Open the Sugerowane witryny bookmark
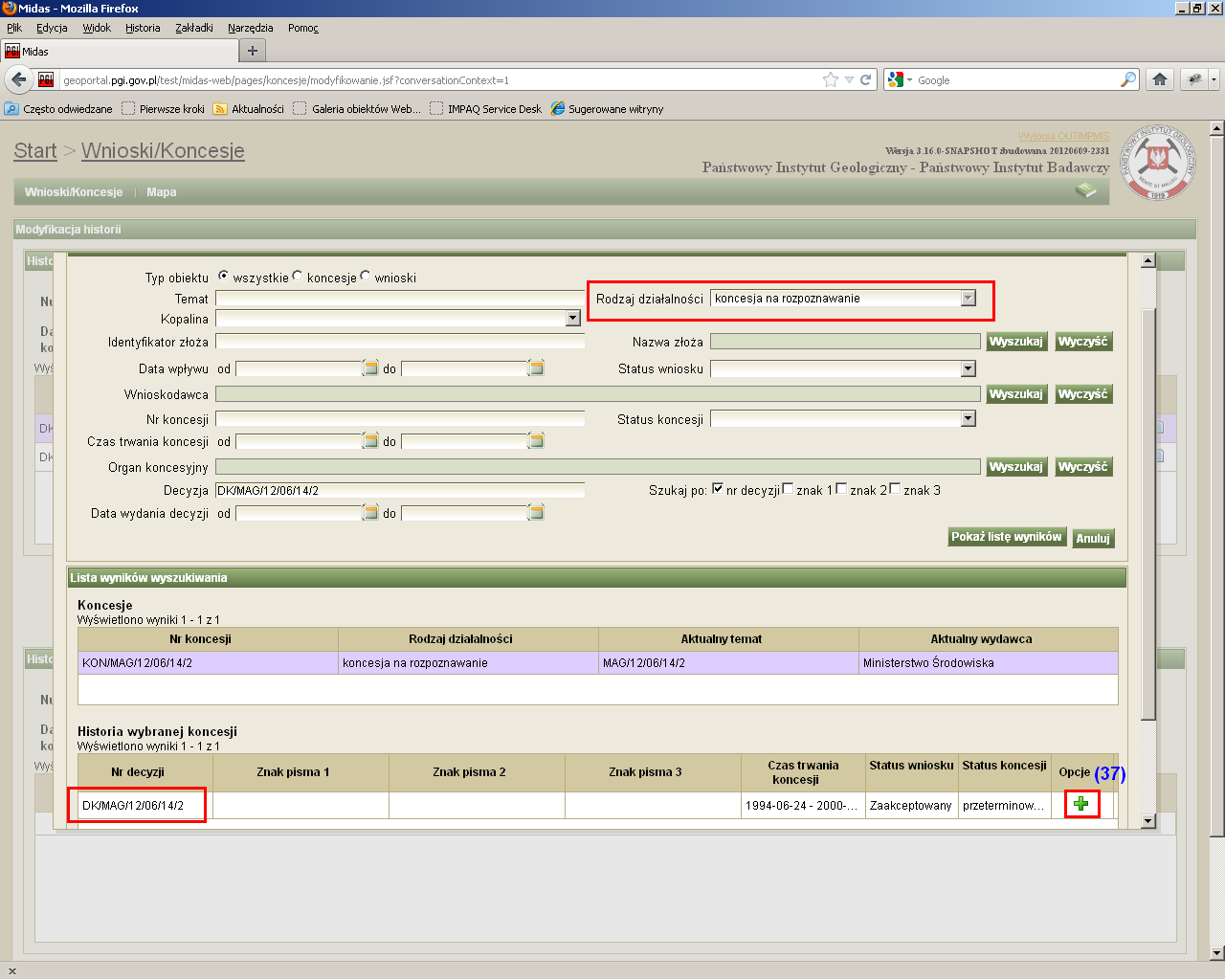Screen dimensions: 1225x980 (x=607, y=109)
